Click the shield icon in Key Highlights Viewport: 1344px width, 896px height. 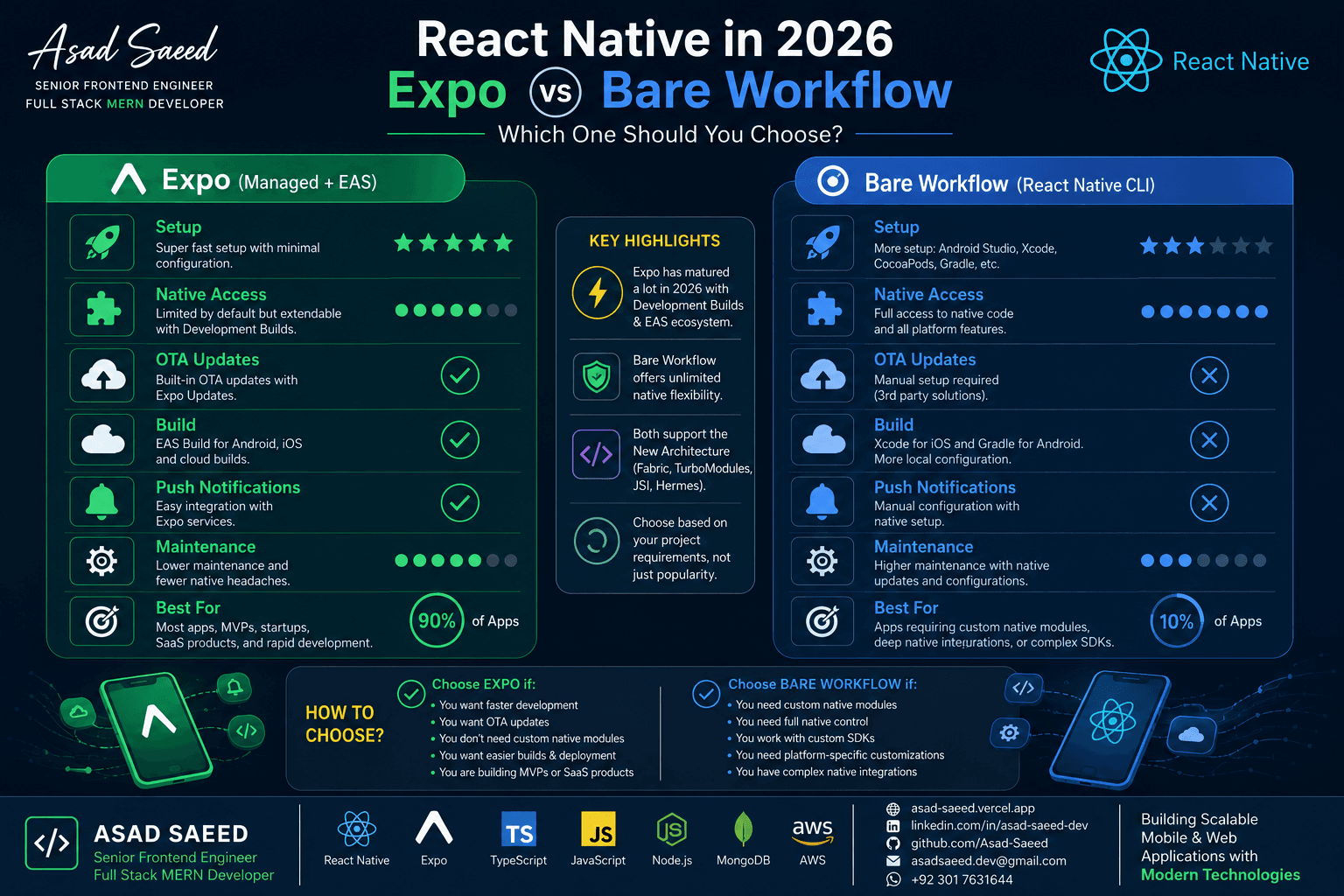597,377
